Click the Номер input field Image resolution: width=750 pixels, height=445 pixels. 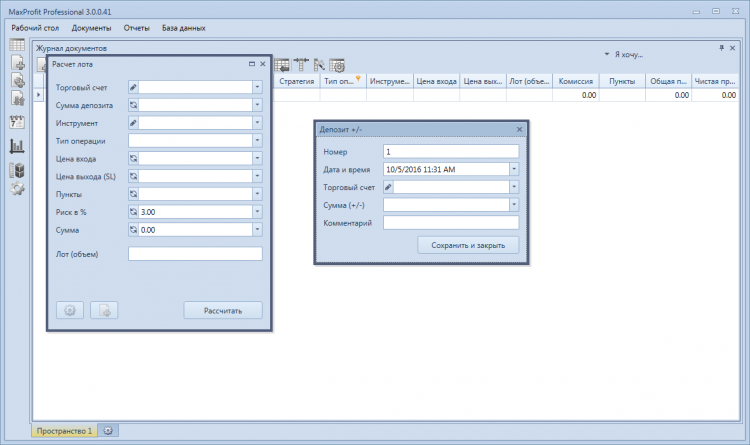pyautogui.click(x=451, y=151)
